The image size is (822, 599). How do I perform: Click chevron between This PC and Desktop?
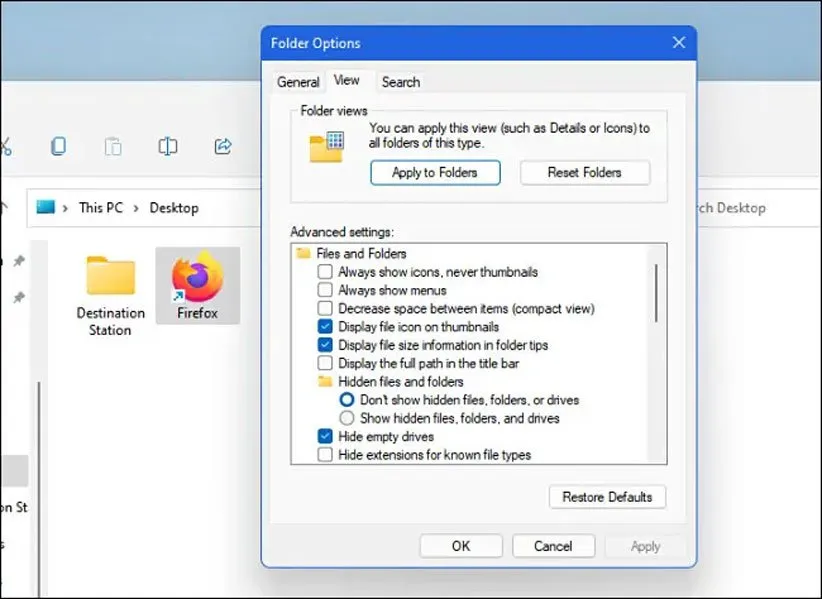pyautogui.click(x=138, y=208)
